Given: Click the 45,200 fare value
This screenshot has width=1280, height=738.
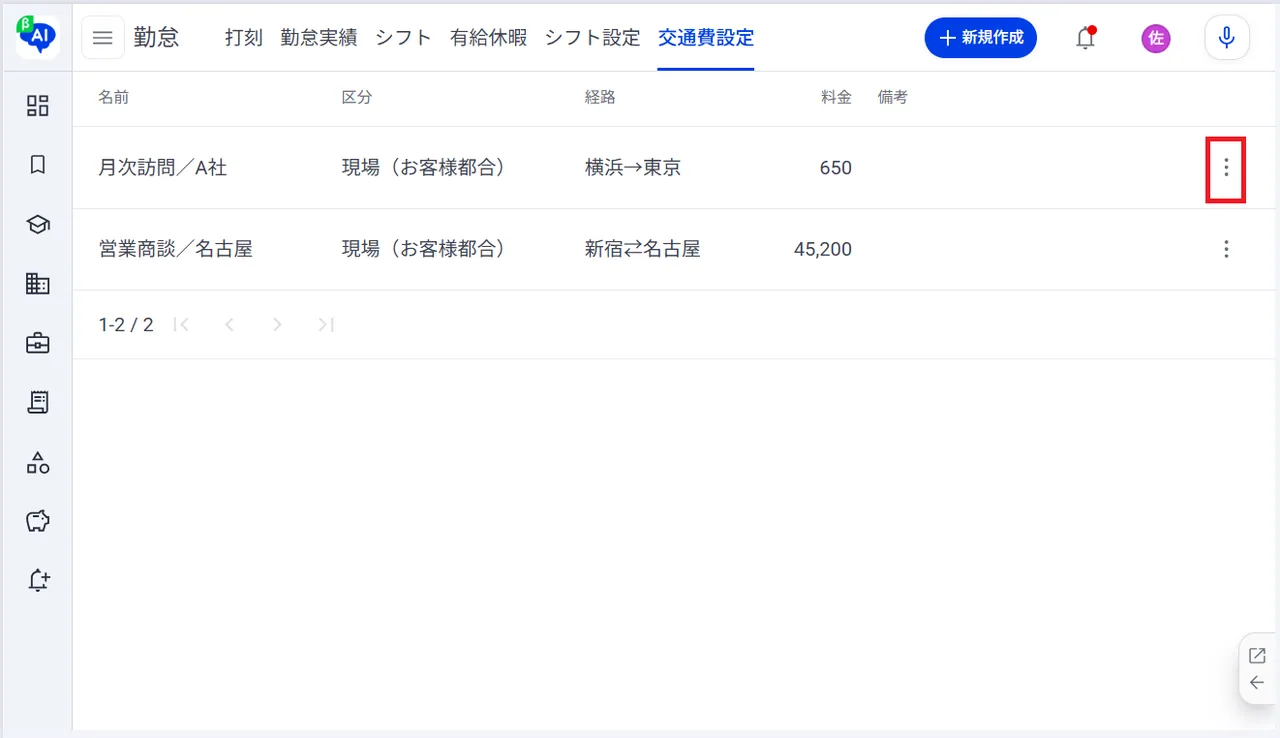Looking at the screenshot, I should pos(823,249).
